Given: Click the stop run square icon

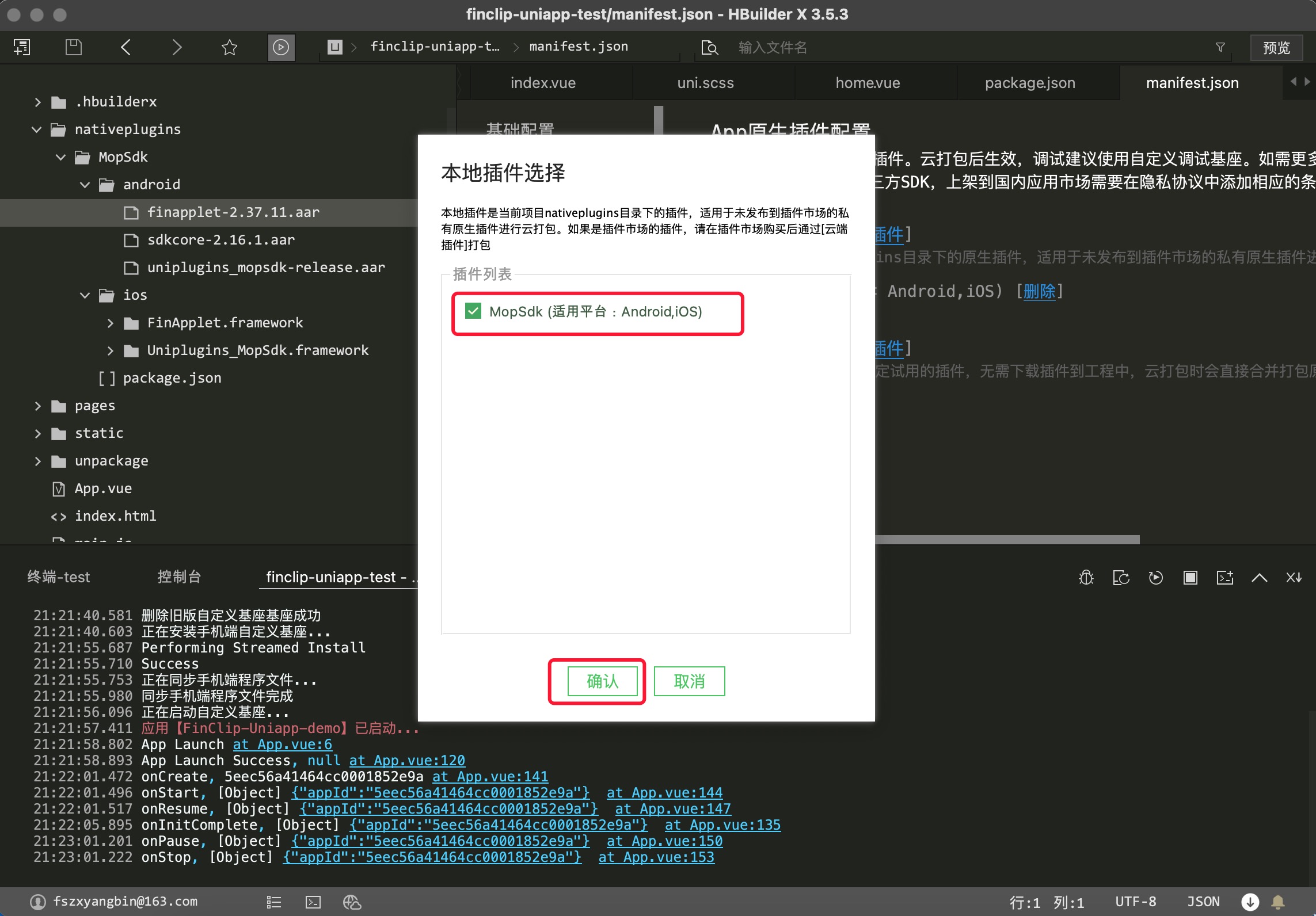Looking at the screenshot, I should (x=1190, y=577).
